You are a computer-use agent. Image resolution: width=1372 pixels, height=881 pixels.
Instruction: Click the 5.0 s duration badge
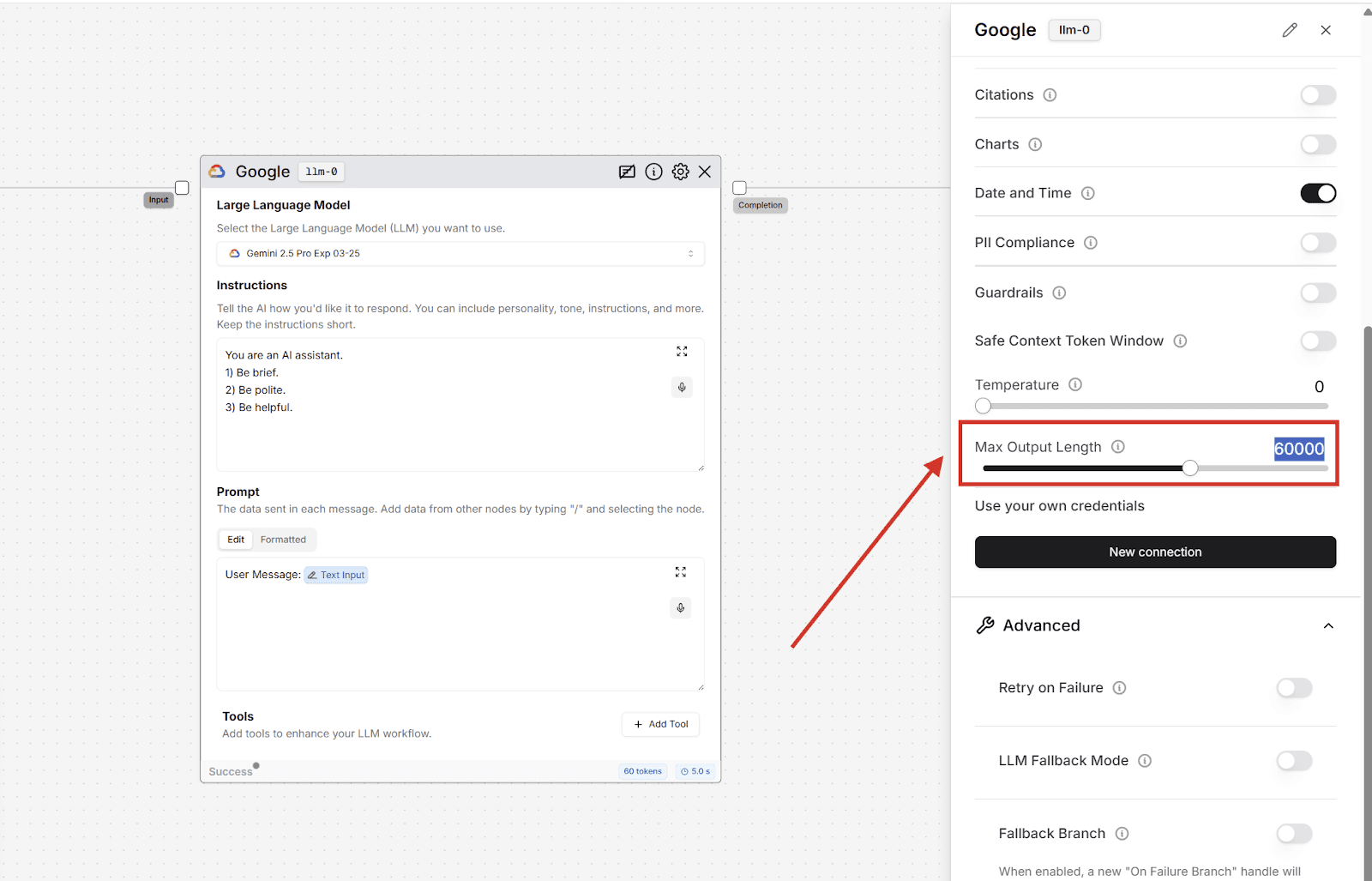tap(695, 771)
